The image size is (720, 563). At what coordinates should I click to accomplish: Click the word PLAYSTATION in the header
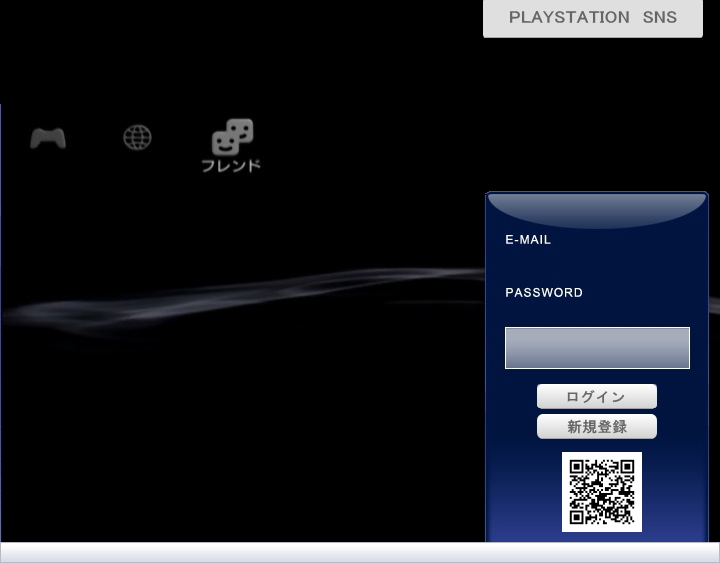click(x=569, y=17)
